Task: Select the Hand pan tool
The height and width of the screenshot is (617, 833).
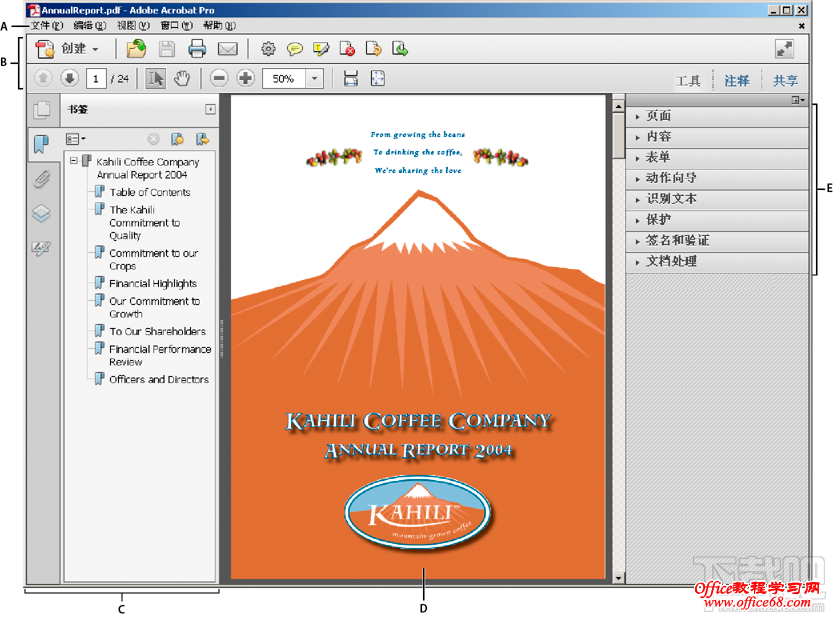Action: (182, 79)
